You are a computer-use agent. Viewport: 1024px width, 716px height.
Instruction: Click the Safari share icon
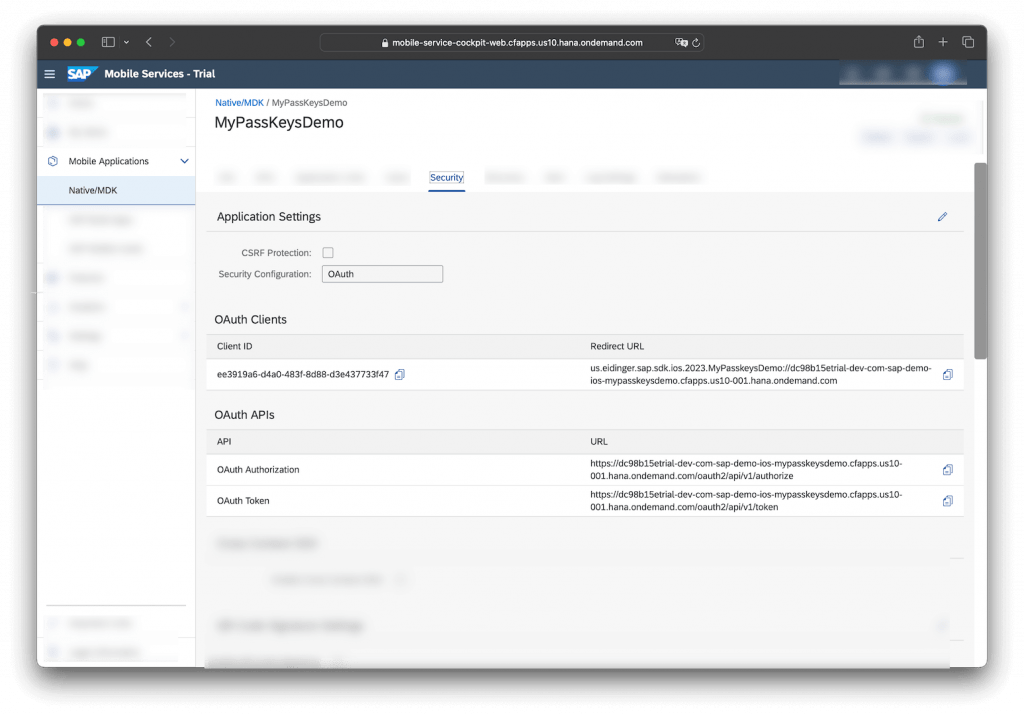(919, 42)
